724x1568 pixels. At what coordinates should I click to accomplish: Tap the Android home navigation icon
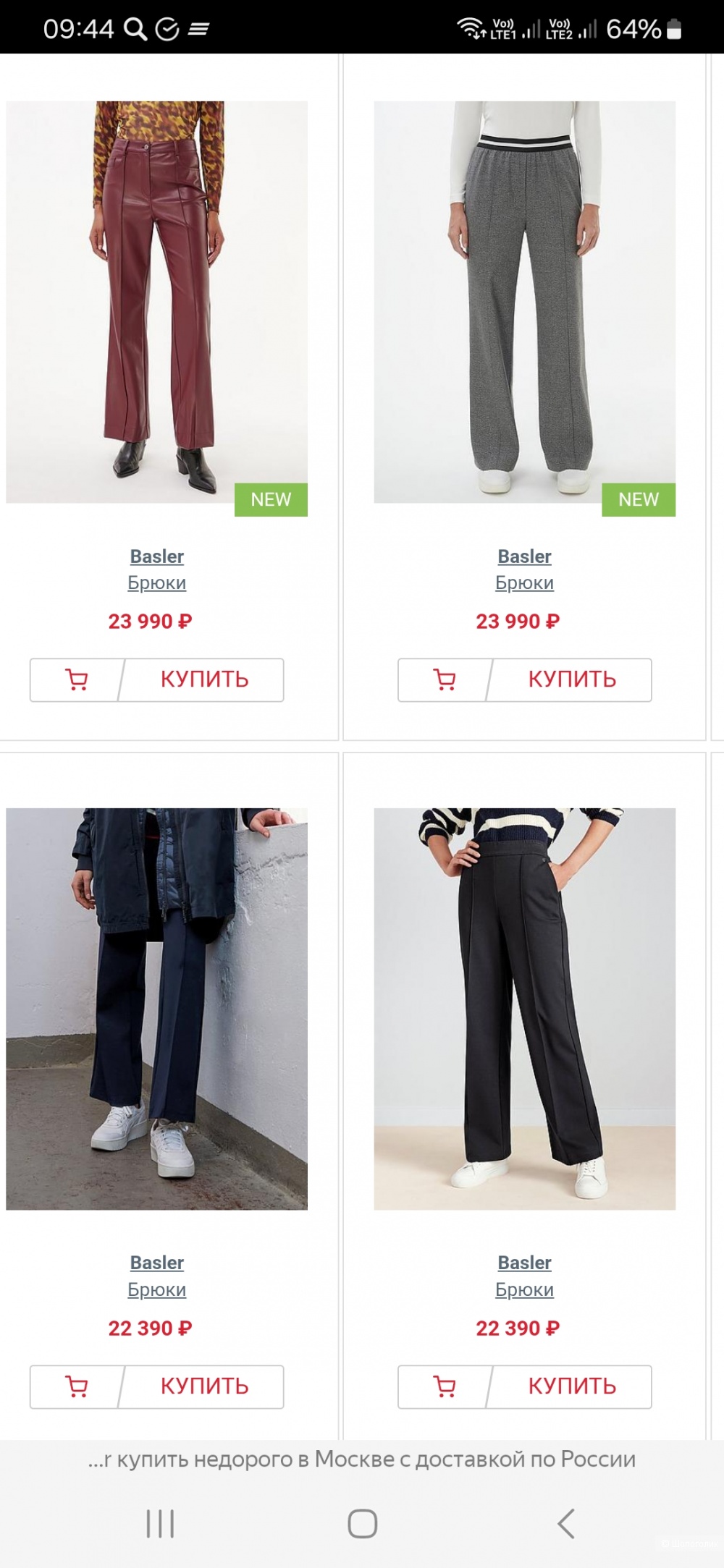pos(362,1523)
